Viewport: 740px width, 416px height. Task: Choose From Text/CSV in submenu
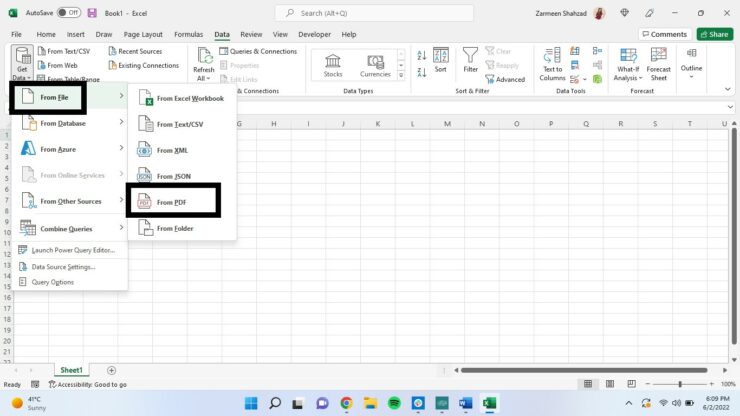pos(182,124)
